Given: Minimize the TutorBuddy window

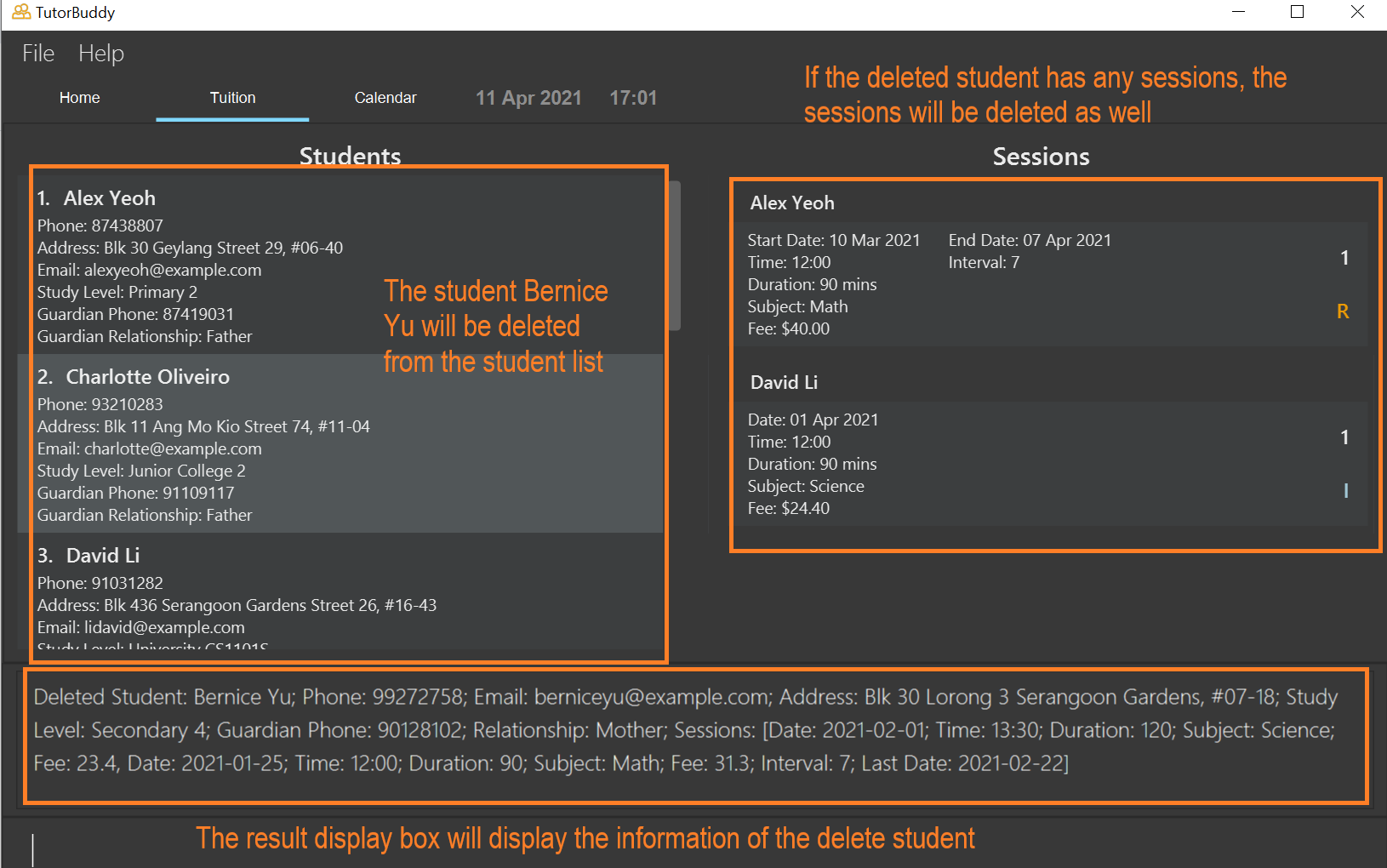Looking at the screenshot, I should [x=1238, y=12].
